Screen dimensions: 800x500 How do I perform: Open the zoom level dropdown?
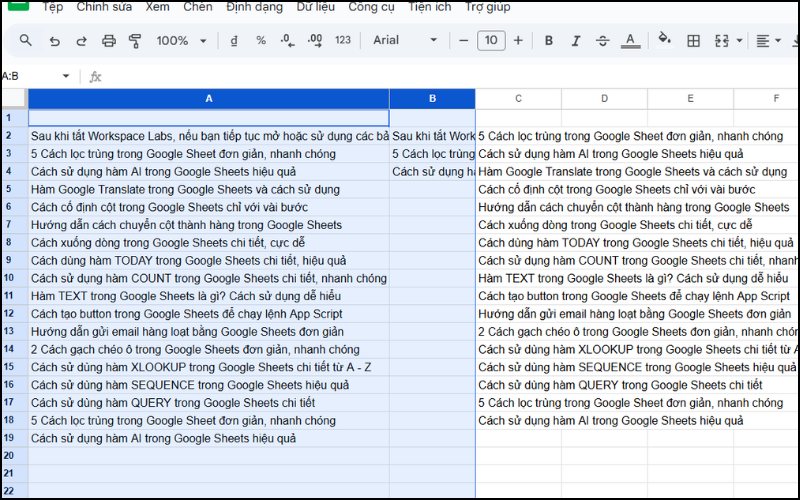tap(181, 41)
